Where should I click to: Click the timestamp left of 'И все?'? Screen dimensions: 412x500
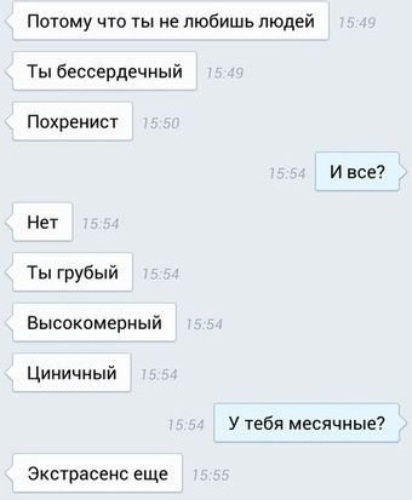click(287, 174)
